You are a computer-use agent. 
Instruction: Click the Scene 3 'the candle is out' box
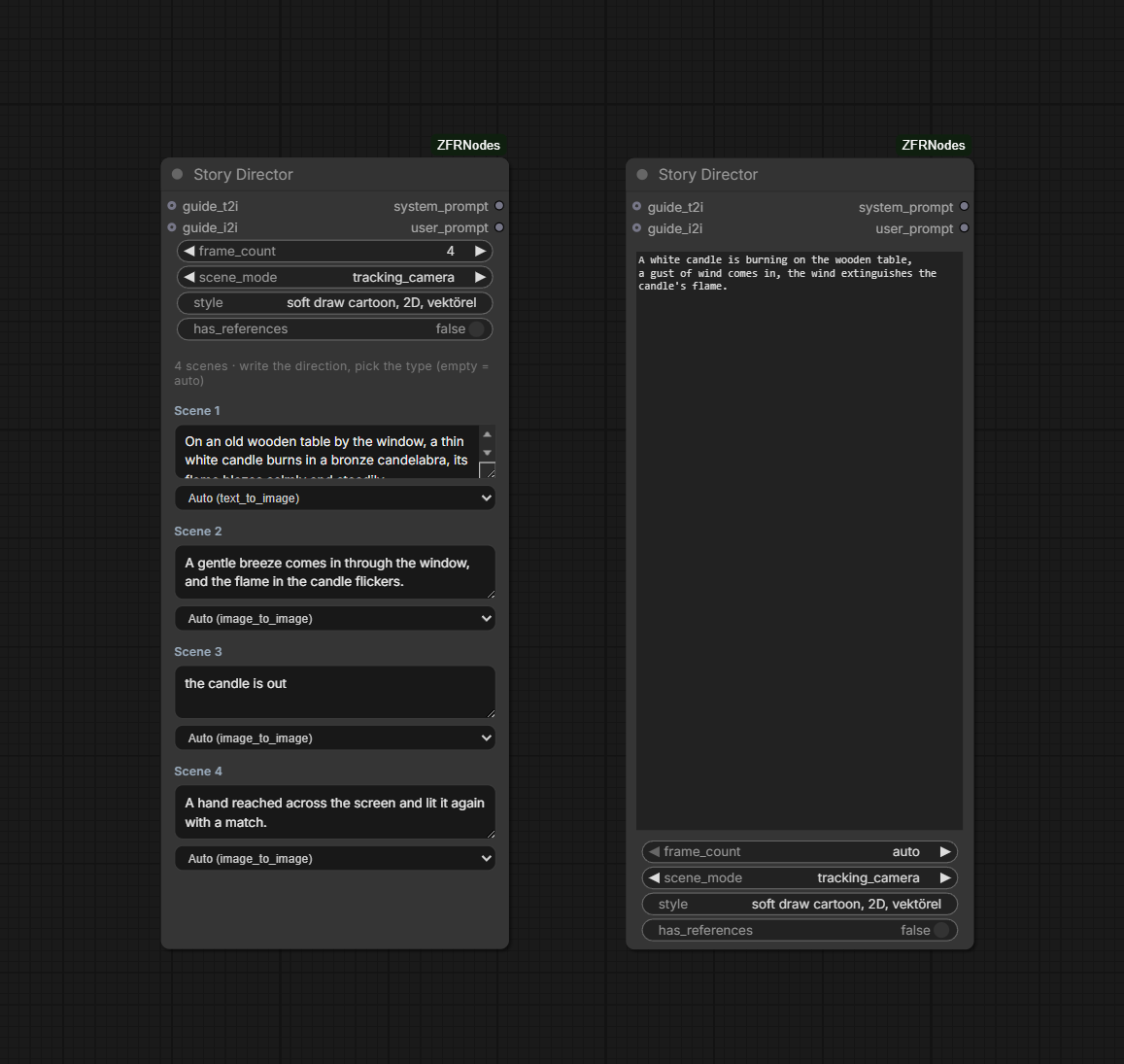335,692
